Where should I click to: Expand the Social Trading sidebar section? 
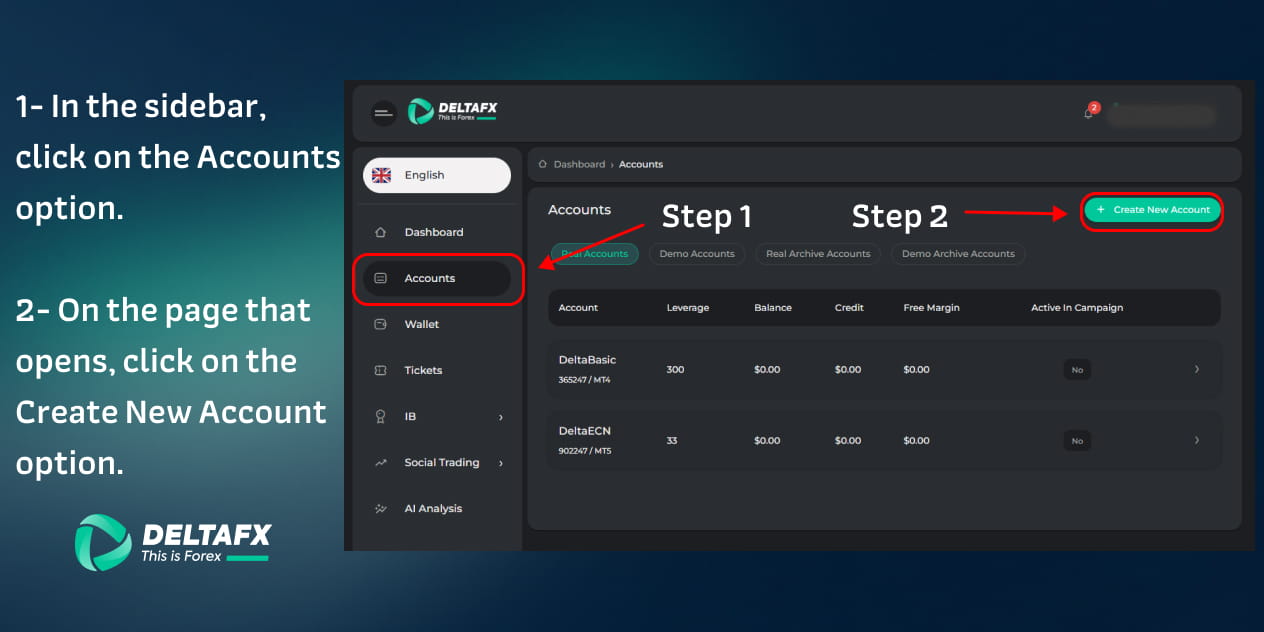[501, 462]
